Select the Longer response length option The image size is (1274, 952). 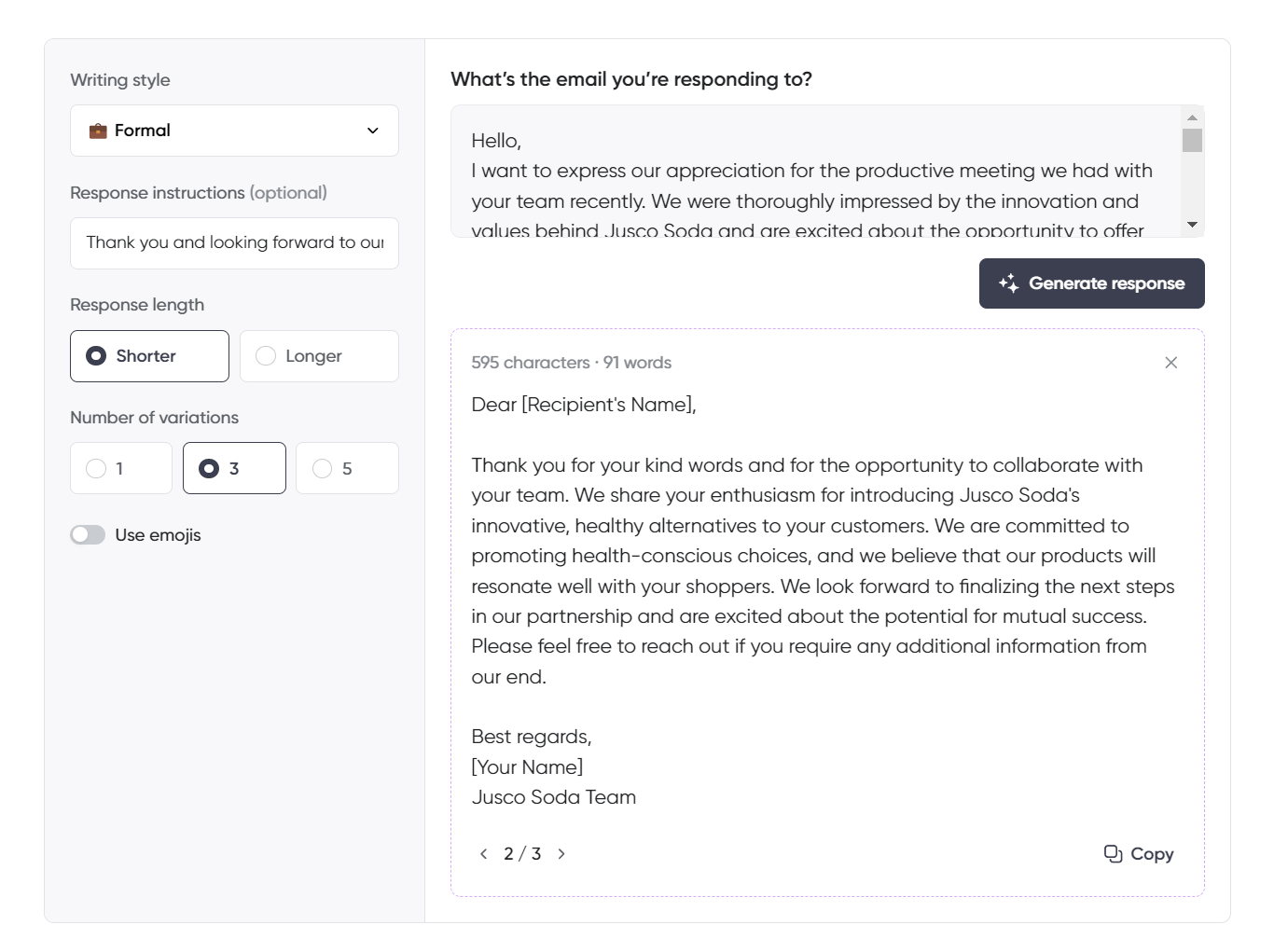[319, 355]
